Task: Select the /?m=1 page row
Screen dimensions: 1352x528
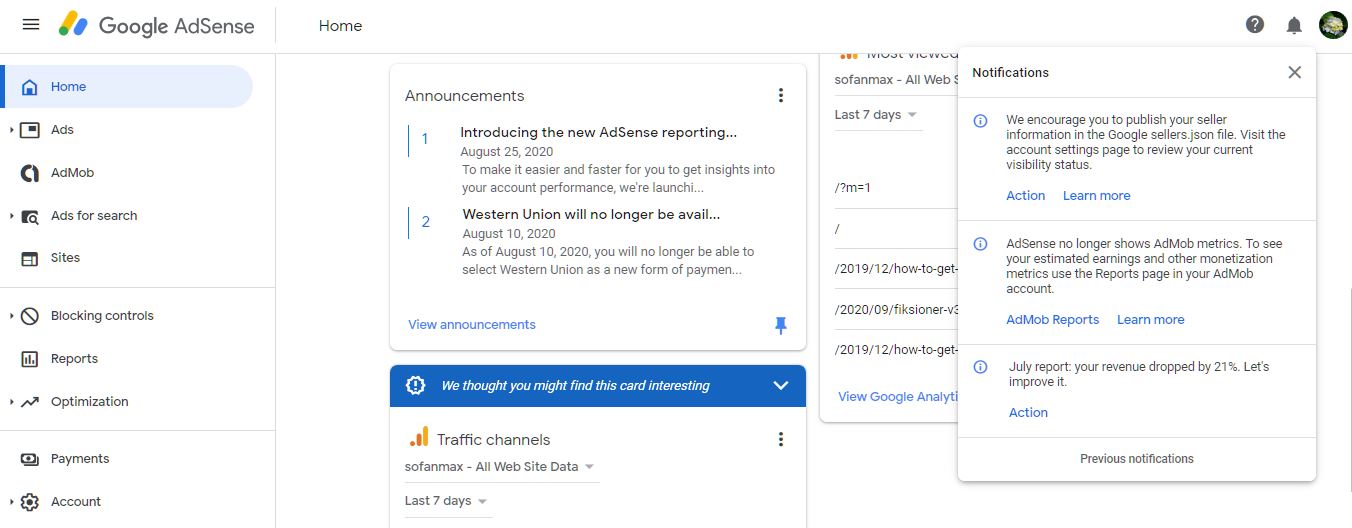Action: click(x=896, y=188)
